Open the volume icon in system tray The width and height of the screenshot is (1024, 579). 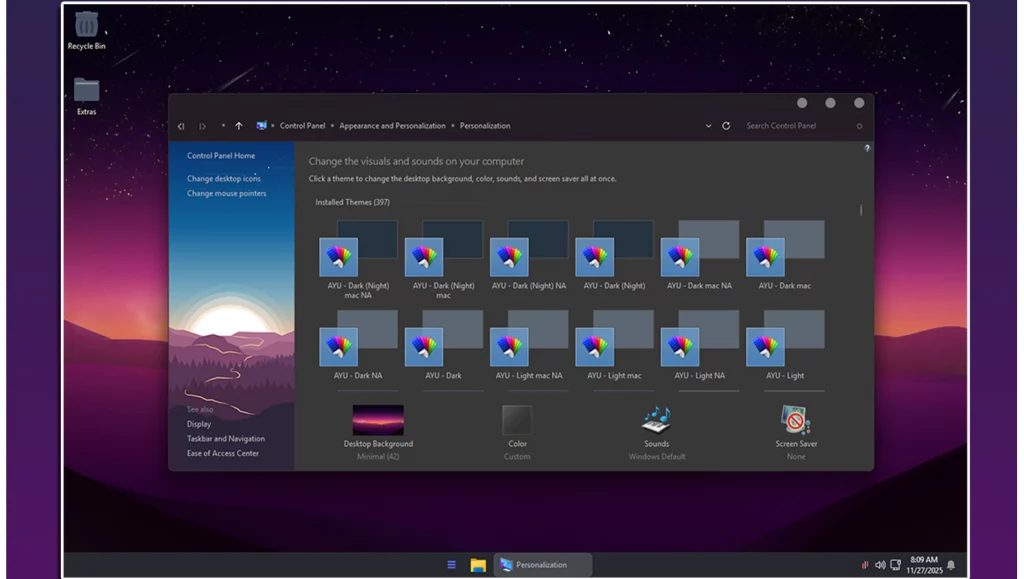tap(880, 565)
